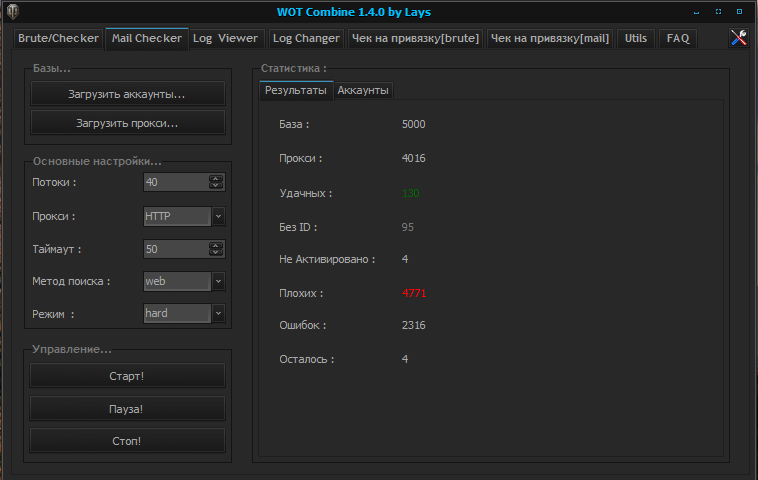Click the Осталось label
758x480 pixels.
pyautogui.click(x=306, y=360)
